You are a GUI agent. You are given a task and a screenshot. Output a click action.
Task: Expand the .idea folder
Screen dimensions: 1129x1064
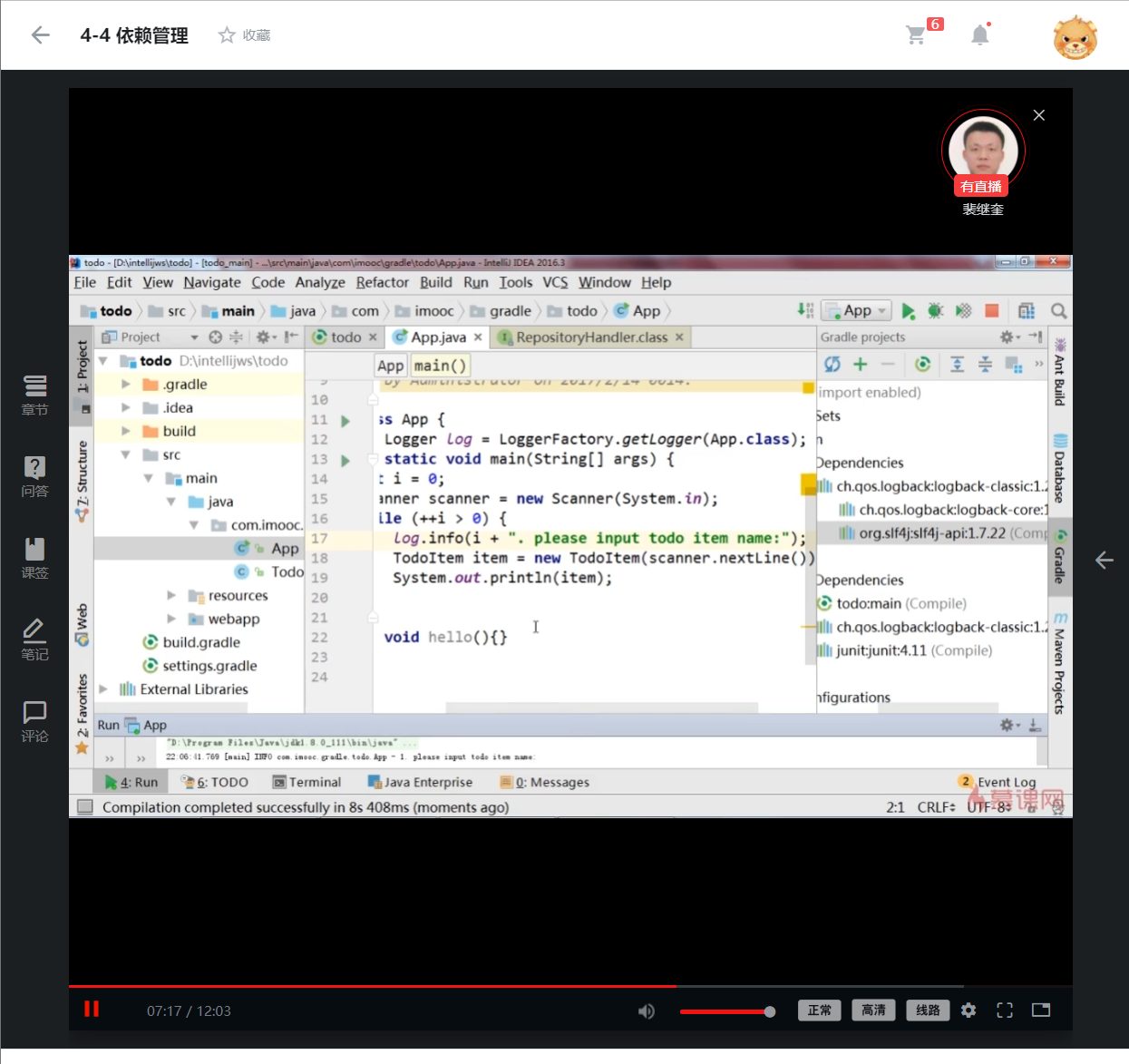[x=126, y=408]
